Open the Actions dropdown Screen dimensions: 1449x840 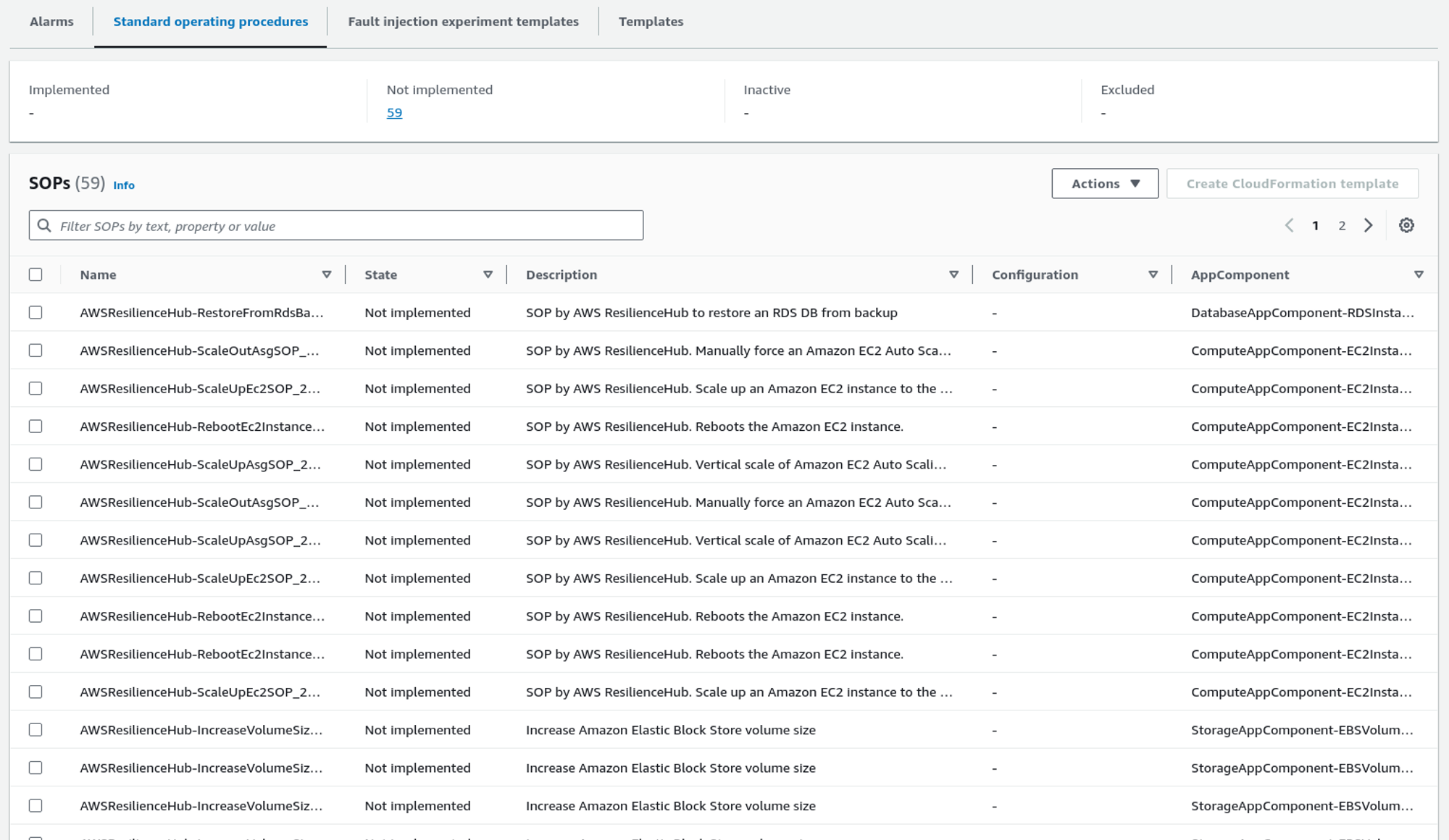[x=1104, y=184]
